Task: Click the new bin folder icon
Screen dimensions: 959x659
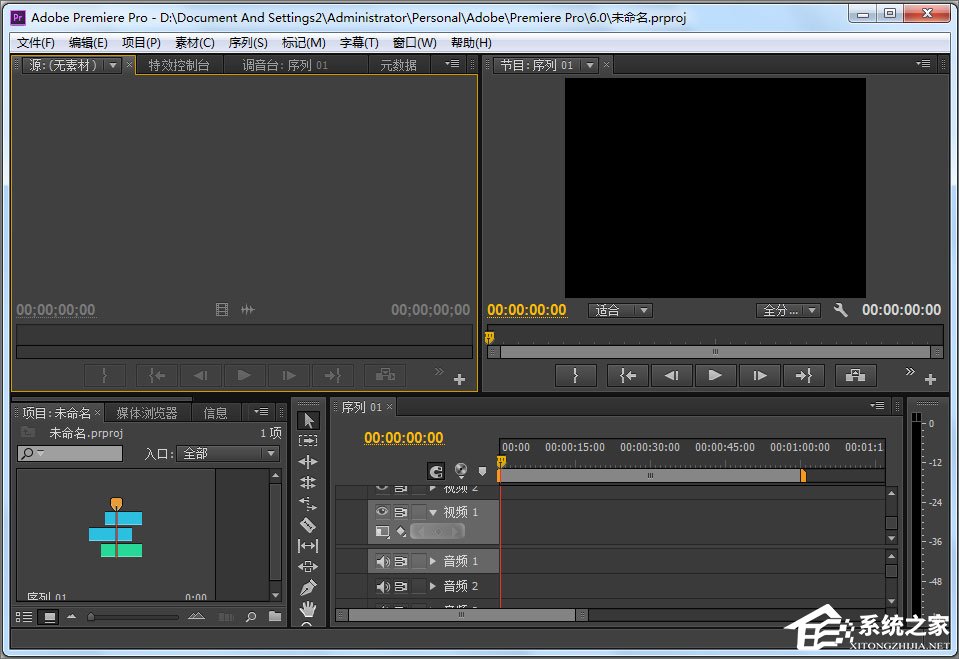Action: pyautogui.click(x=275, y=616)
